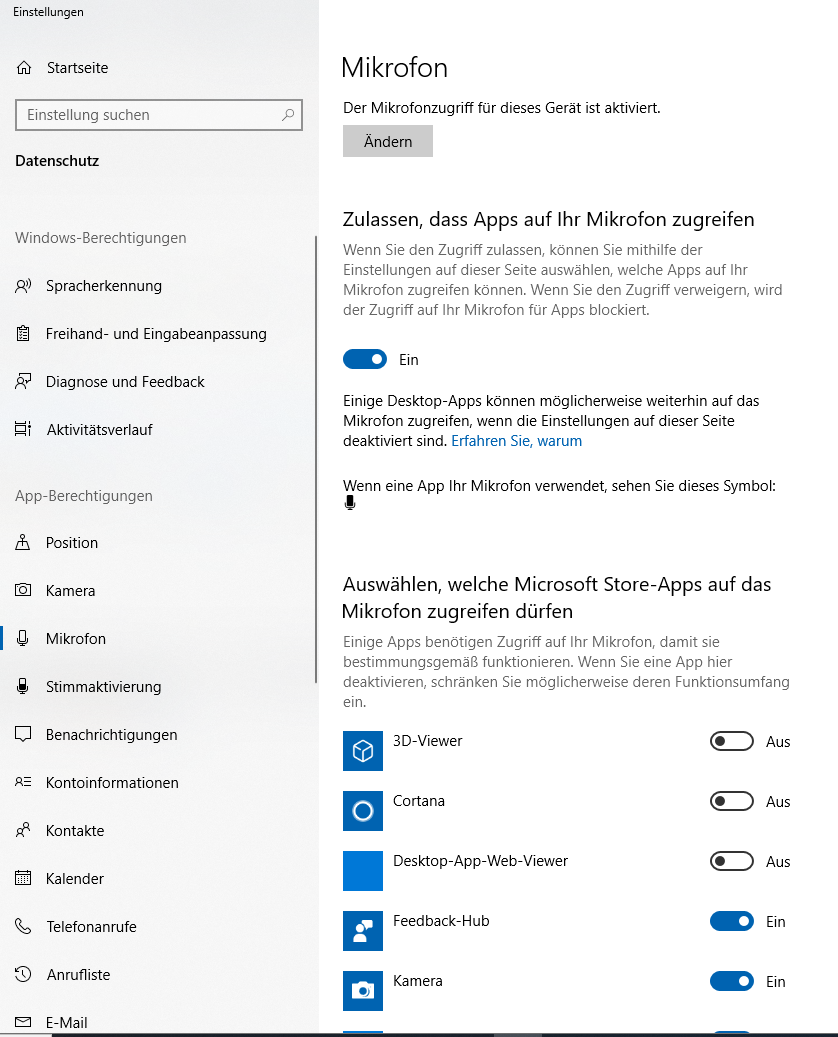
Task: Click the Kamera sidebar icon
Action: (23, 590)
